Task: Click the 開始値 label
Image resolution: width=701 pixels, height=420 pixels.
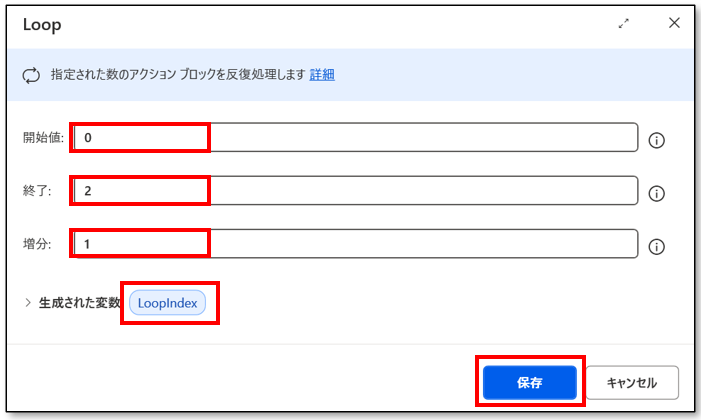Action: [x=43, y=138]
